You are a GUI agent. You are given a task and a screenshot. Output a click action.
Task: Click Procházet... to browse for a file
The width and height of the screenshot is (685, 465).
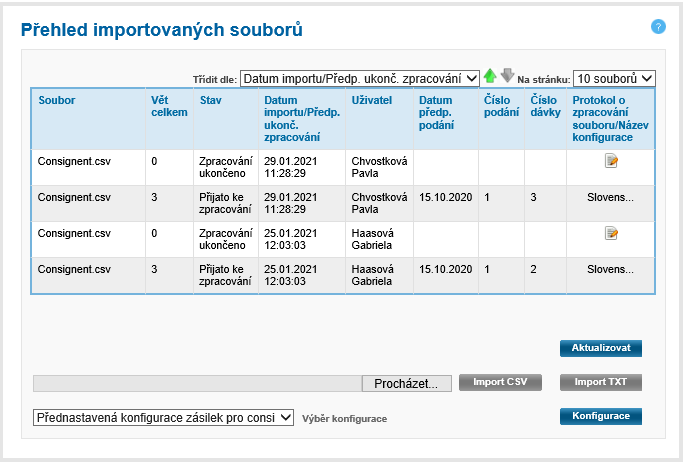click(406, 383)
